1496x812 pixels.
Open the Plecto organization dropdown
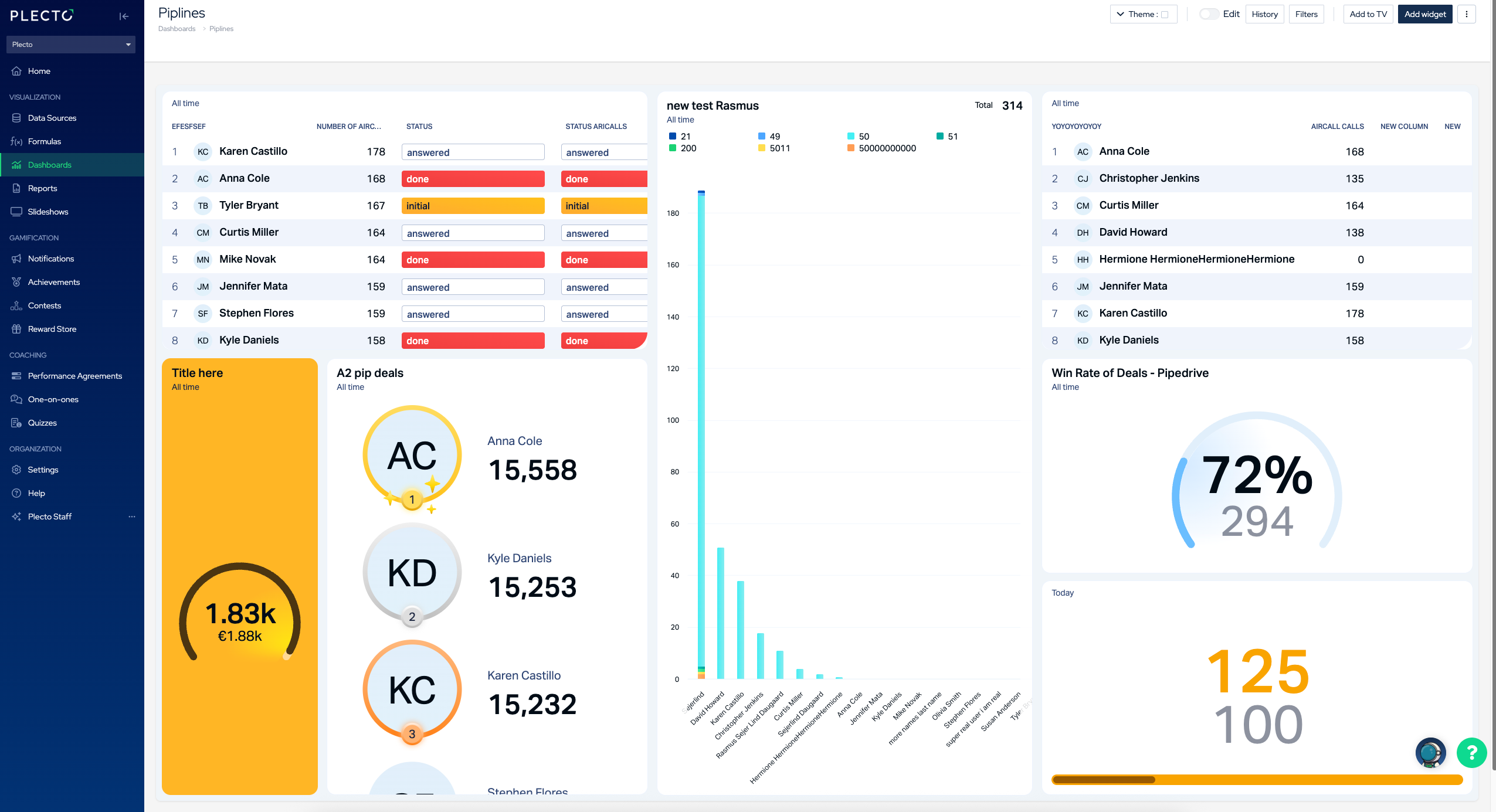pyautogui.click(x=70, y=45)
